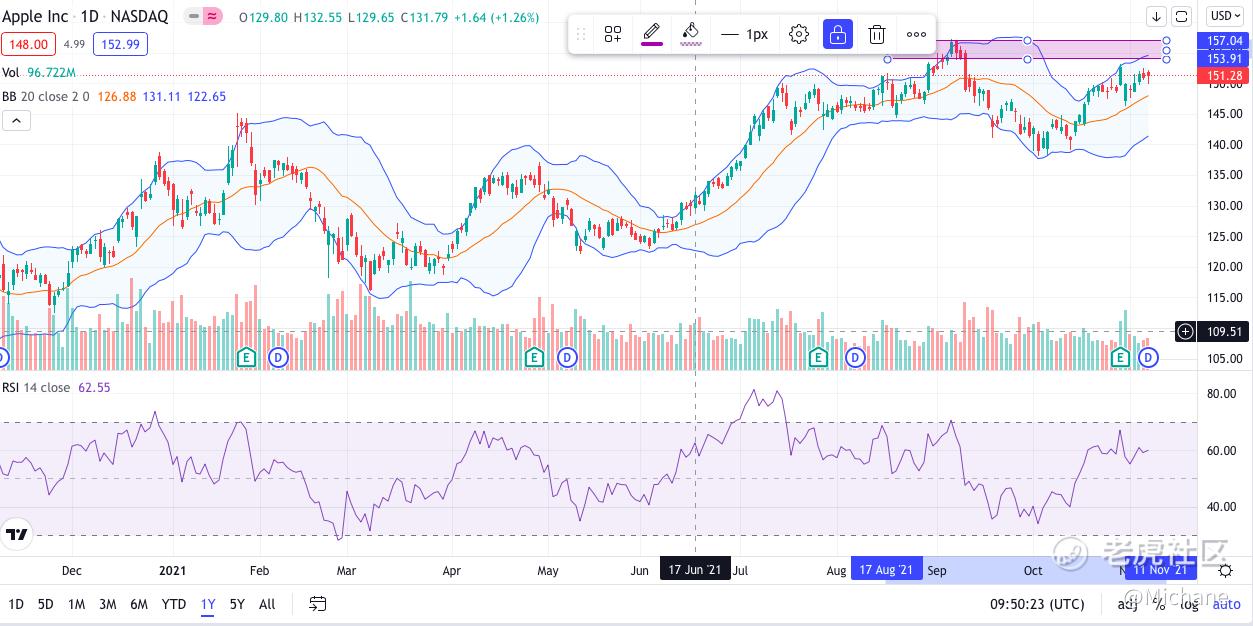Switch to All time range
Viewport: 1253px width, 626px height.
[267, 604]
